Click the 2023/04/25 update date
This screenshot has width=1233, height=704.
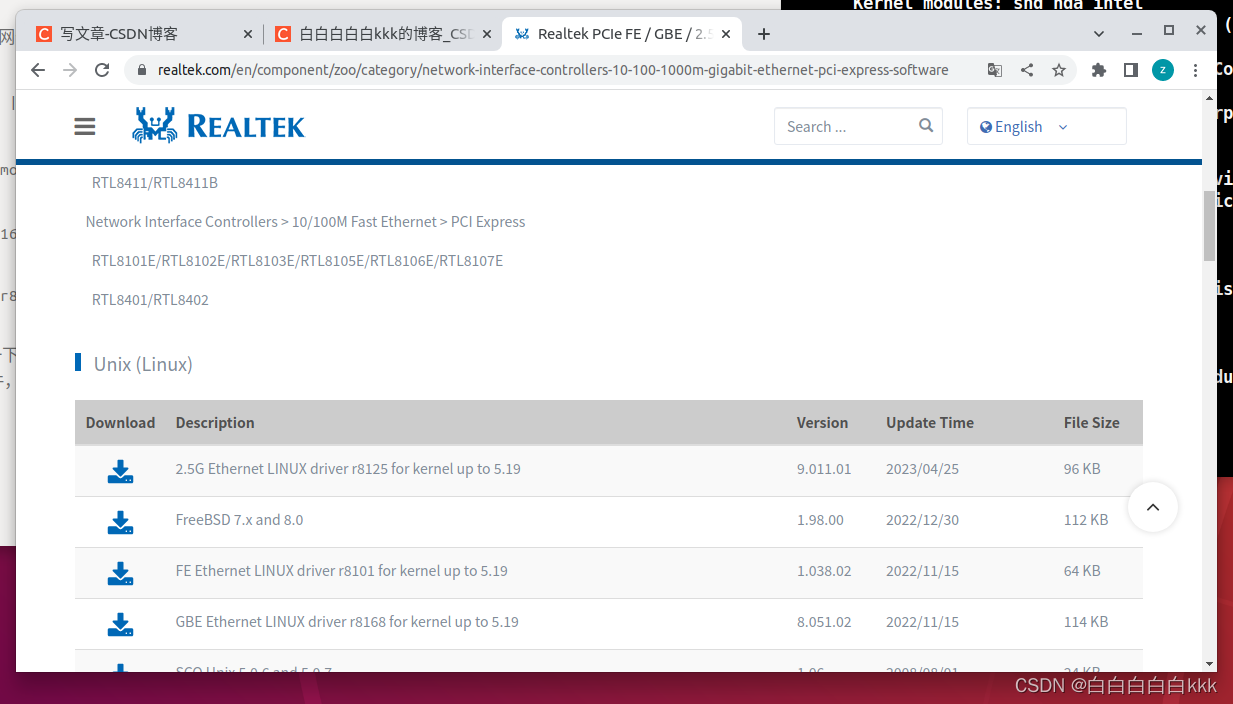(922, 469)
